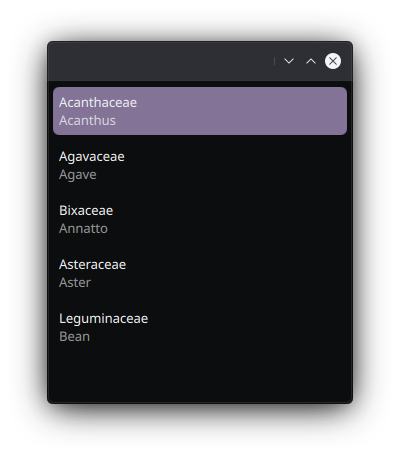This screenshot has width=400, height=457.
Task: Jump to next search match with down chevron
Action: tap(289, 61)
